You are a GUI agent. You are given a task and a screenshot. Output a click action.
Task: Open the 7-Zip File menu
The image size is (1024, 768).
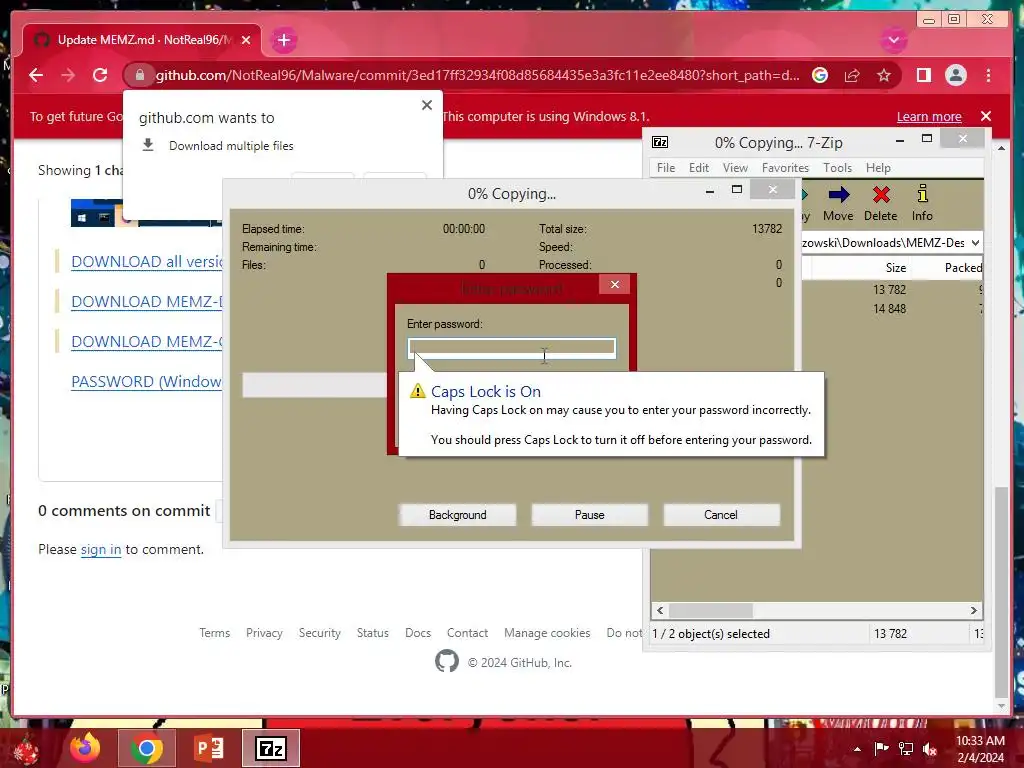665,168
